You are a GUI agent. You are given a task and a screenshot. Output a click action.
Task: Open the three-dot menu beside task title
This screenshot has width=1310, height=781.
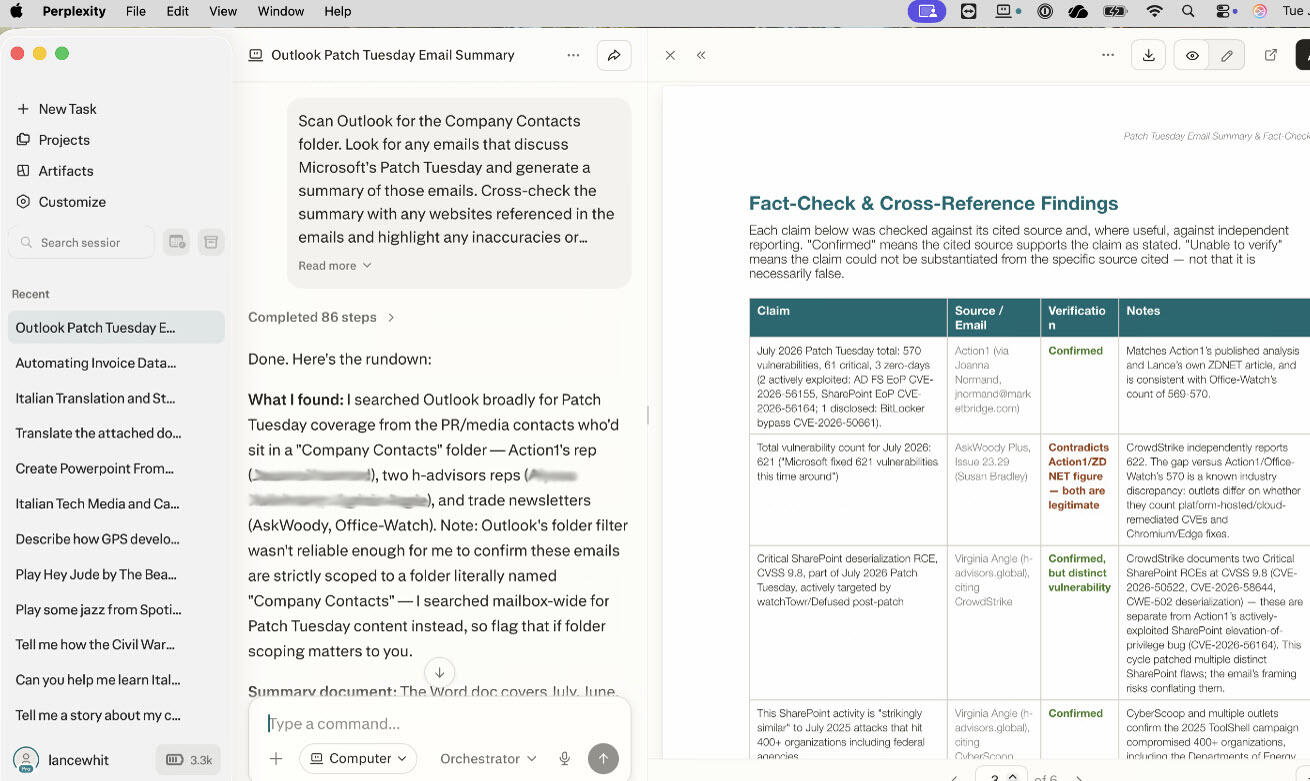573,55
